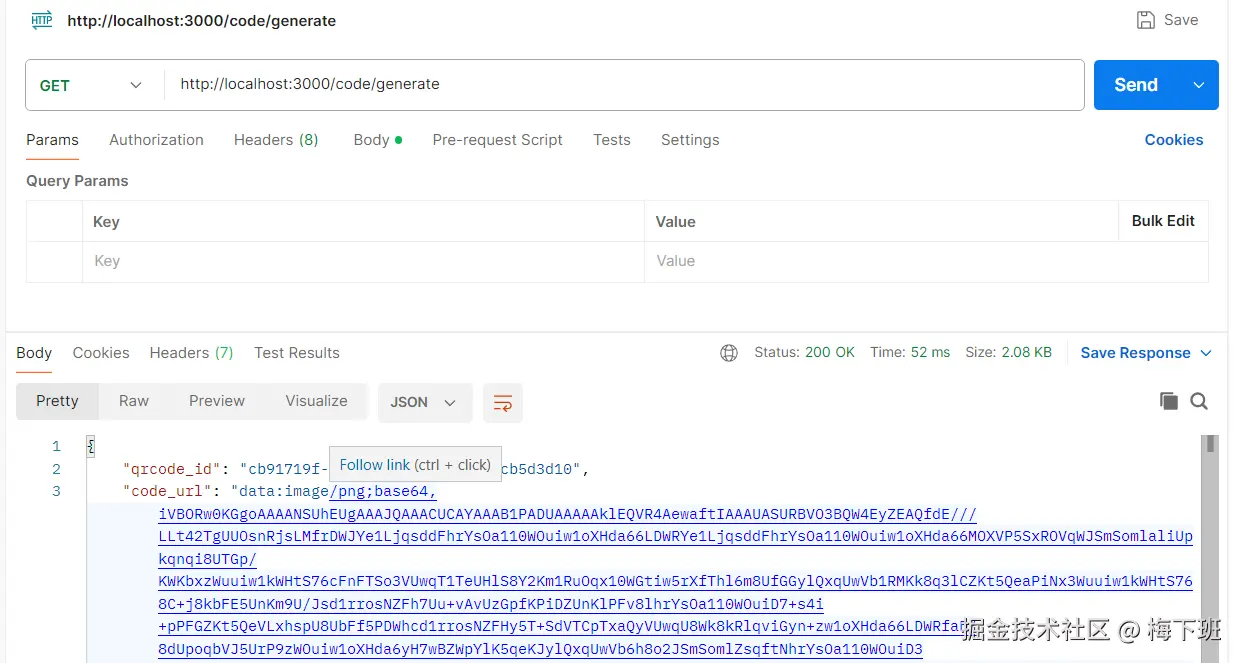Switch to the Params tab

pyautogui.click(x=52, y=140)
